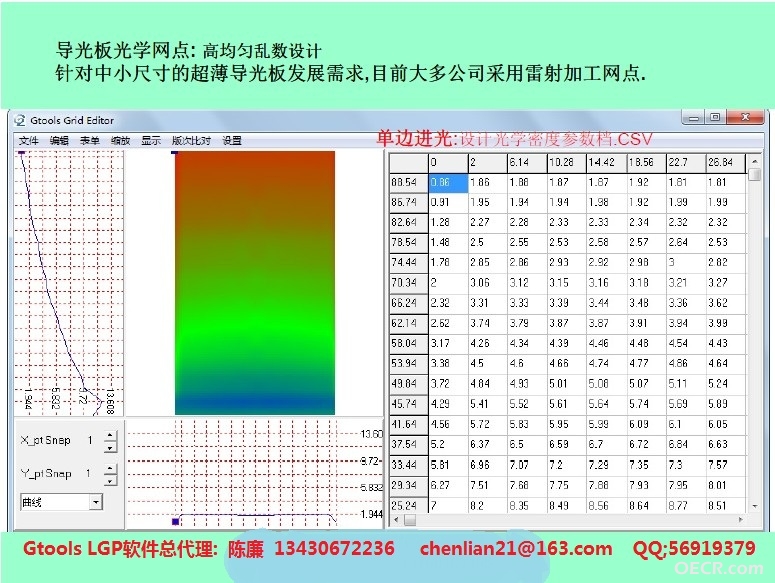
Task: Maximize the Gtools Grid Editor window
Action: 715,118
